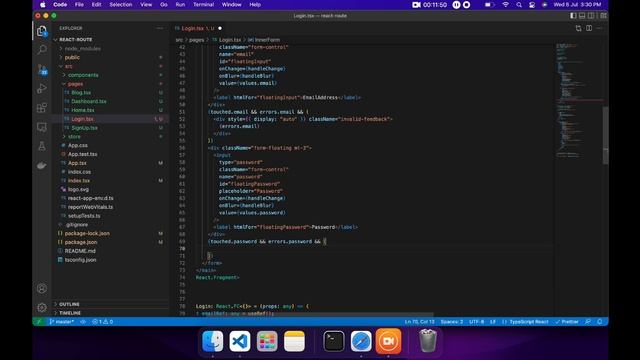Open the Terminal app in the Dock

point(334,341)
